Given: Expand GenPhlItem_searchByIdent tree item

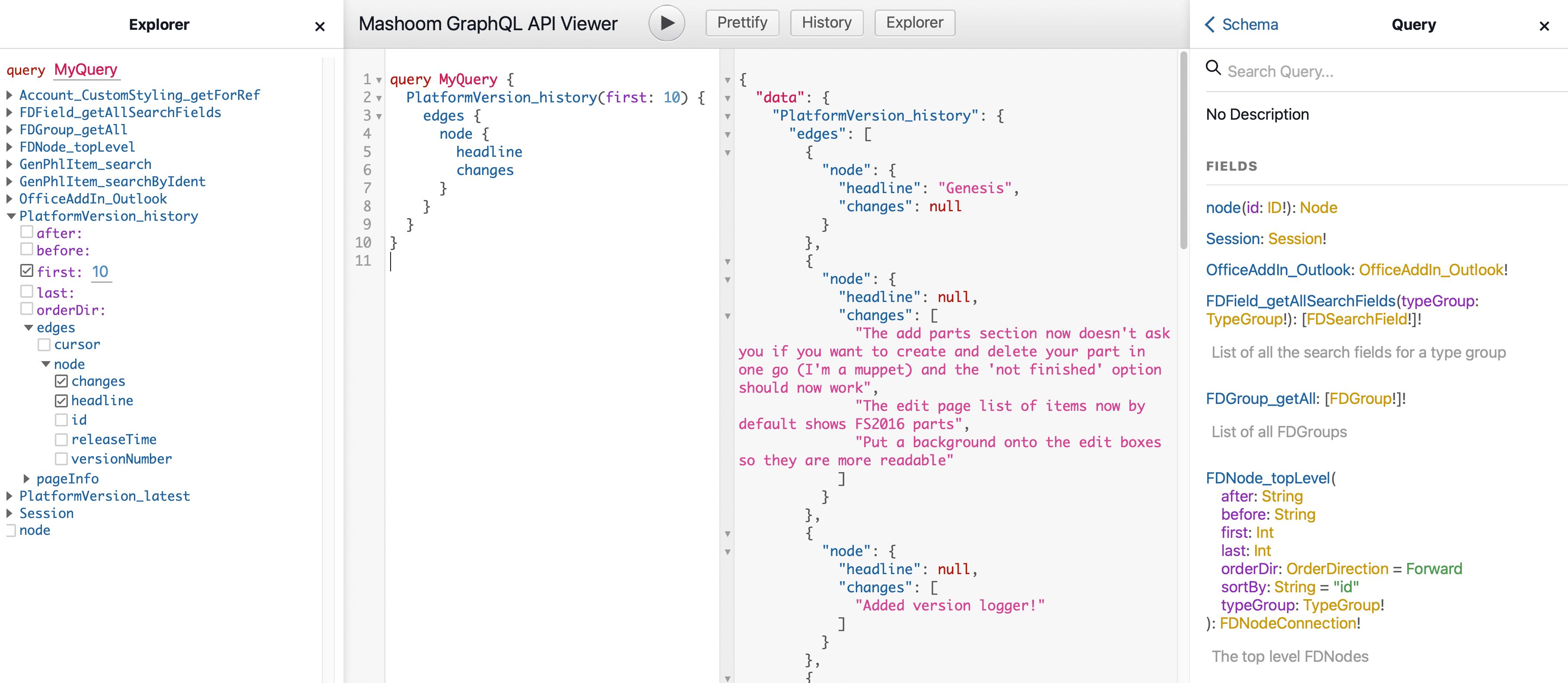Looking at the screenshot, I should [10, 181].
